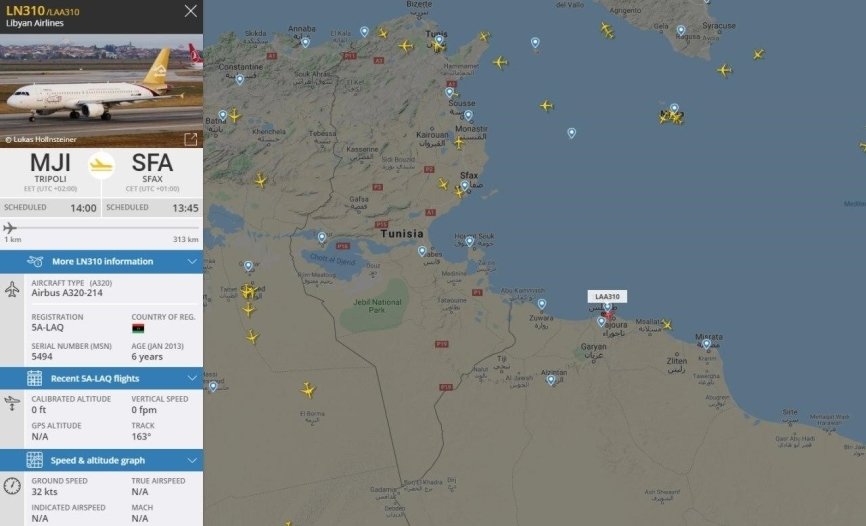Open aircraft photo in external link icon

tap(191, 139)
